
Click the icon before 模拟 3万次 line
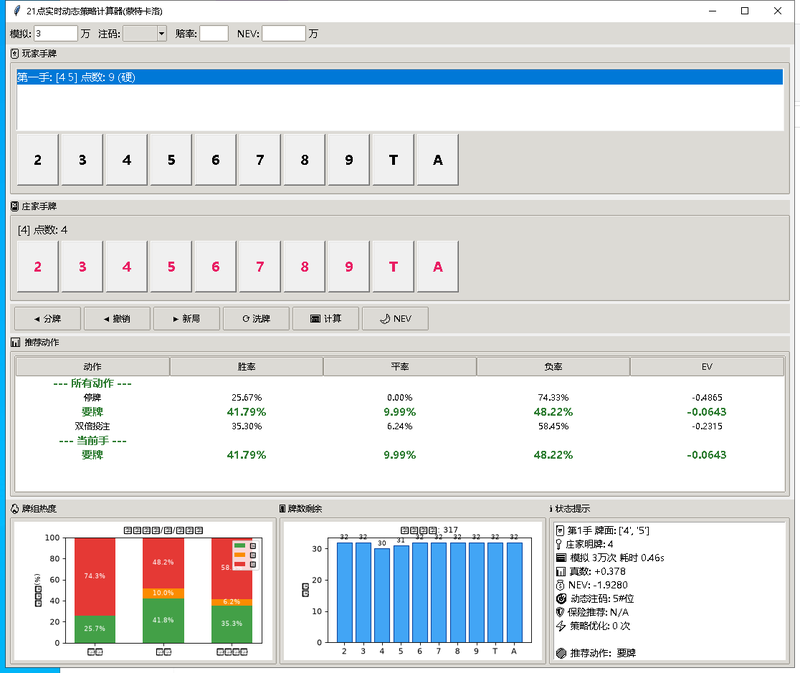[x=561, y=558]
